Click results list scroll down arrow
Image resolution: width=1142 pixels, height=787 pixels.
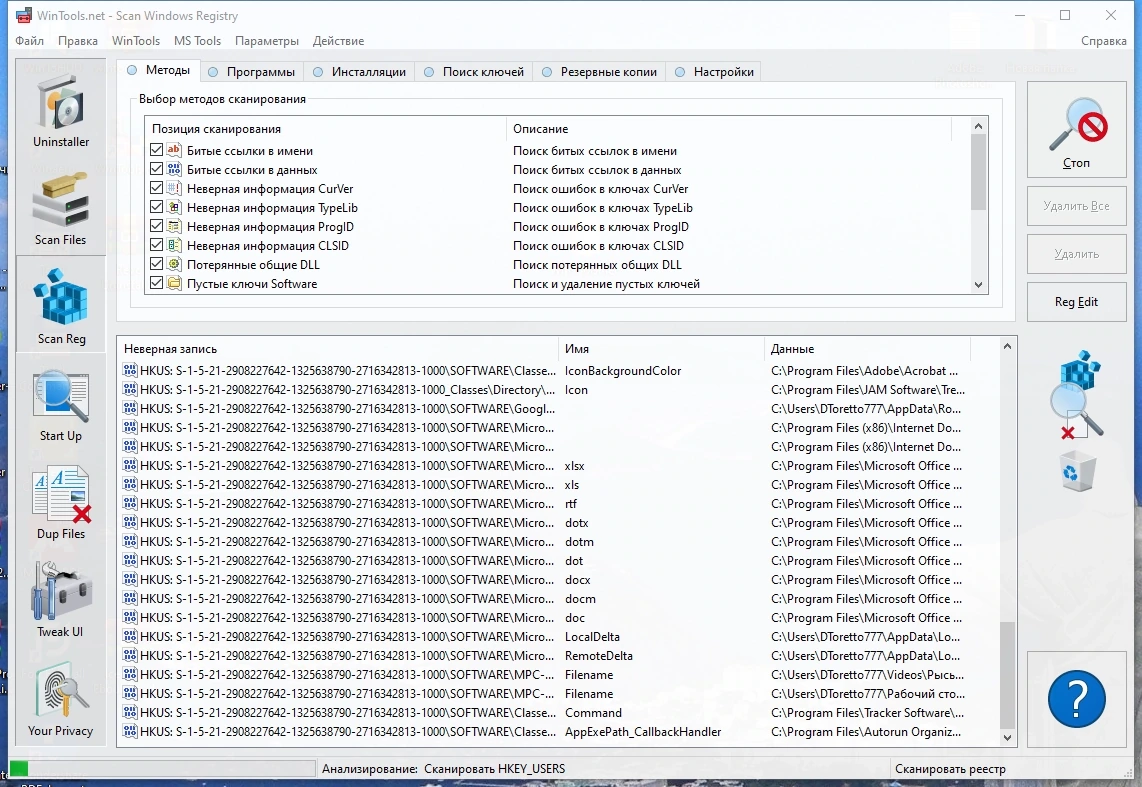(1007, 737)
